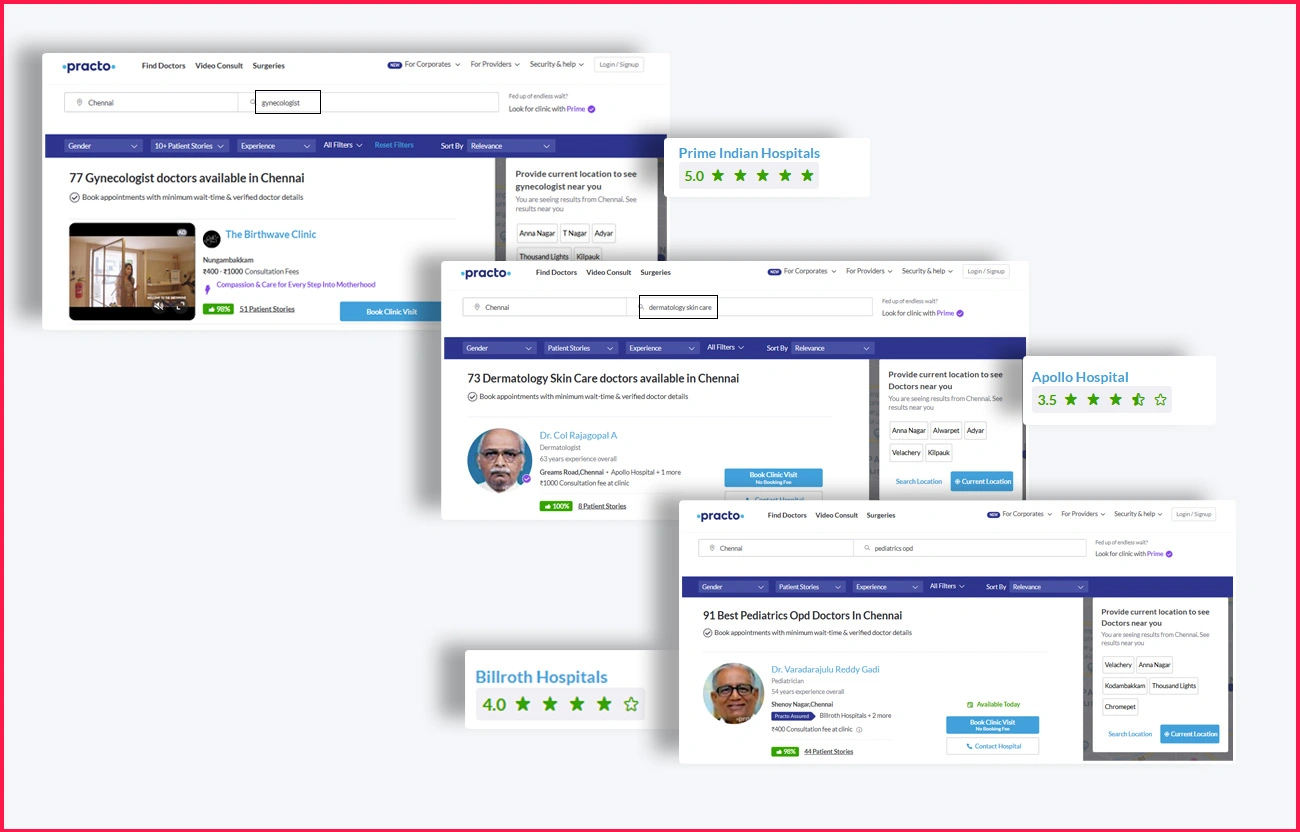The height and width of the screenshot is (832, 1300).
Task: Open 44 Patient Stories for Dr. Varadarajulu
Action: pos(831,751)
